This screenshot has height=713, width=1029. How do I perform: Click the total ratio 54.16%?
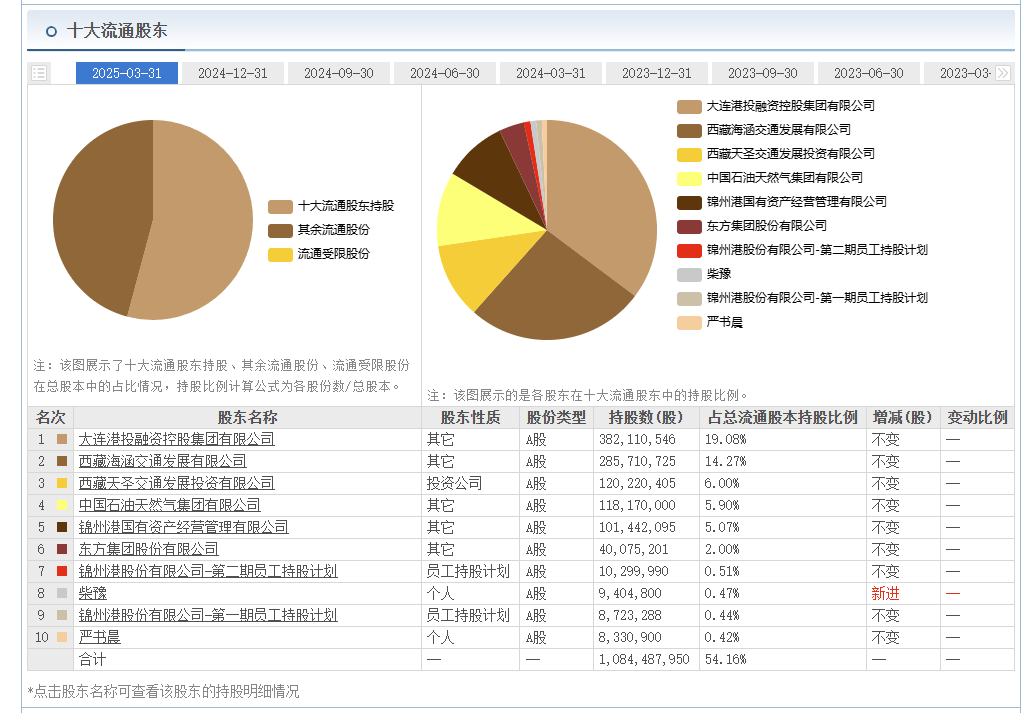click(x=726, y=659)
